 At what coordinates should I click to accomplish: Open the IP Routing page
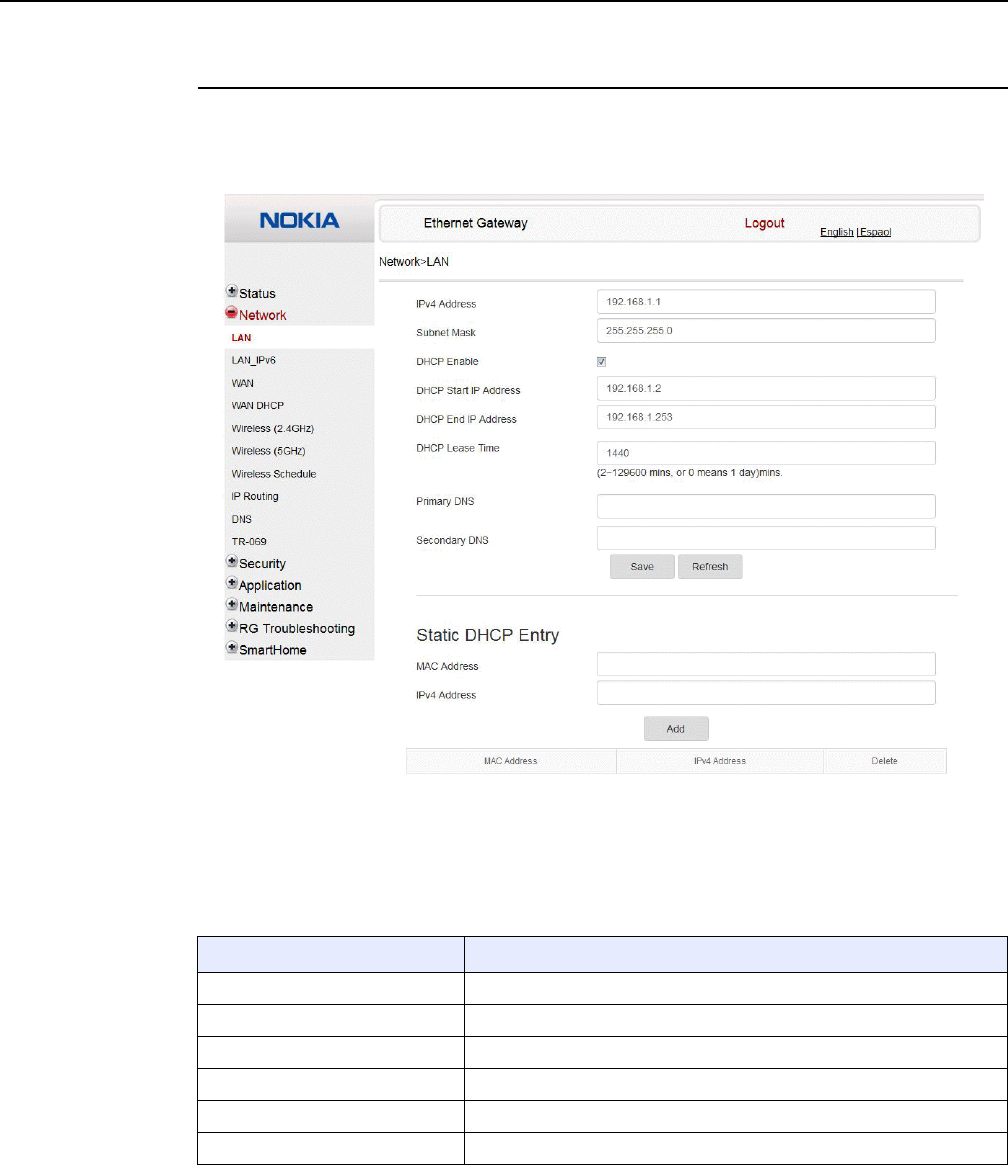[x=255, y=496]
